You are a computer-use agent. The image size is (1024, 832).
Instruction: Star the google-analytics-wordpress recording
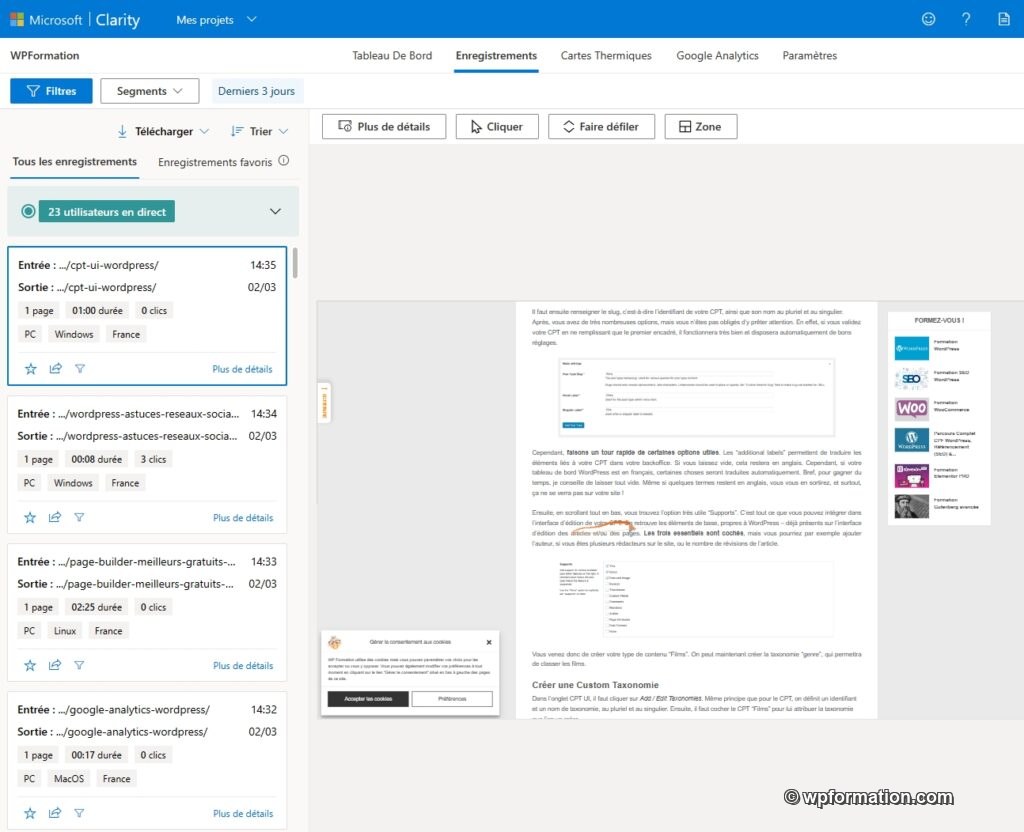tap(30, 813)
